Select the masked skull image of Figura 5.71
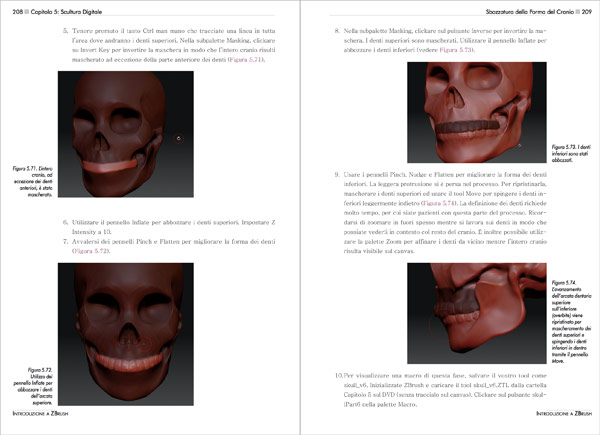The height and width of the screenshot is (435, 600). pyautogui.click(x=126, y=134)
